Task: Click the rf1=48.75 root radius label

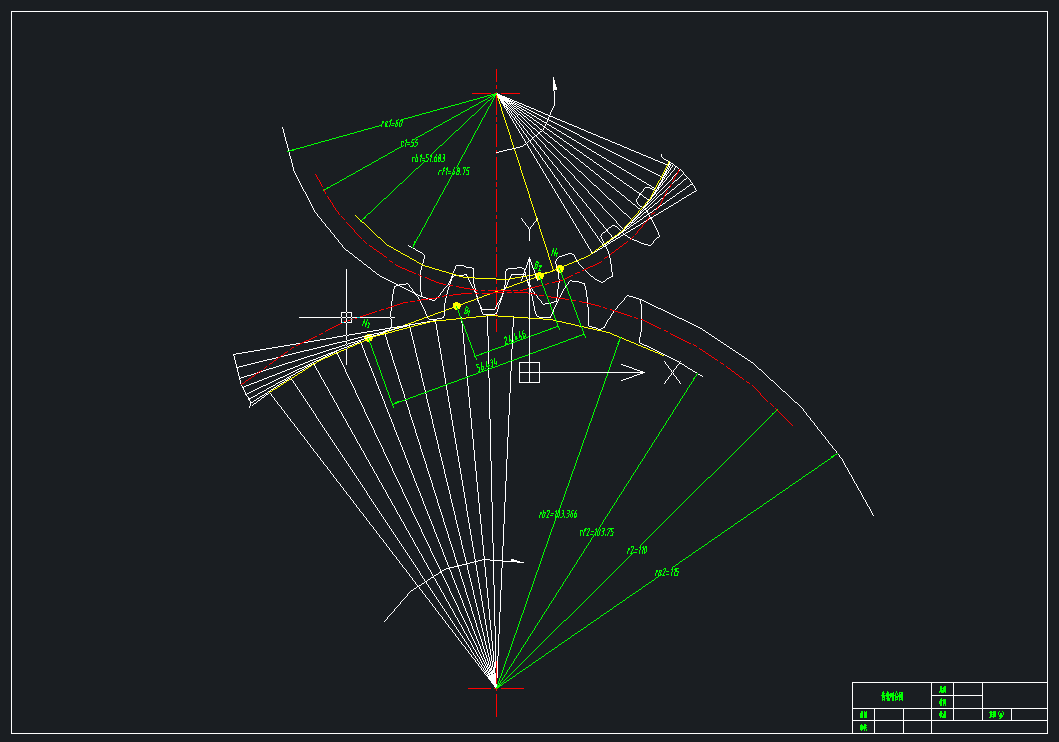Action: click(x=453, y=172)
